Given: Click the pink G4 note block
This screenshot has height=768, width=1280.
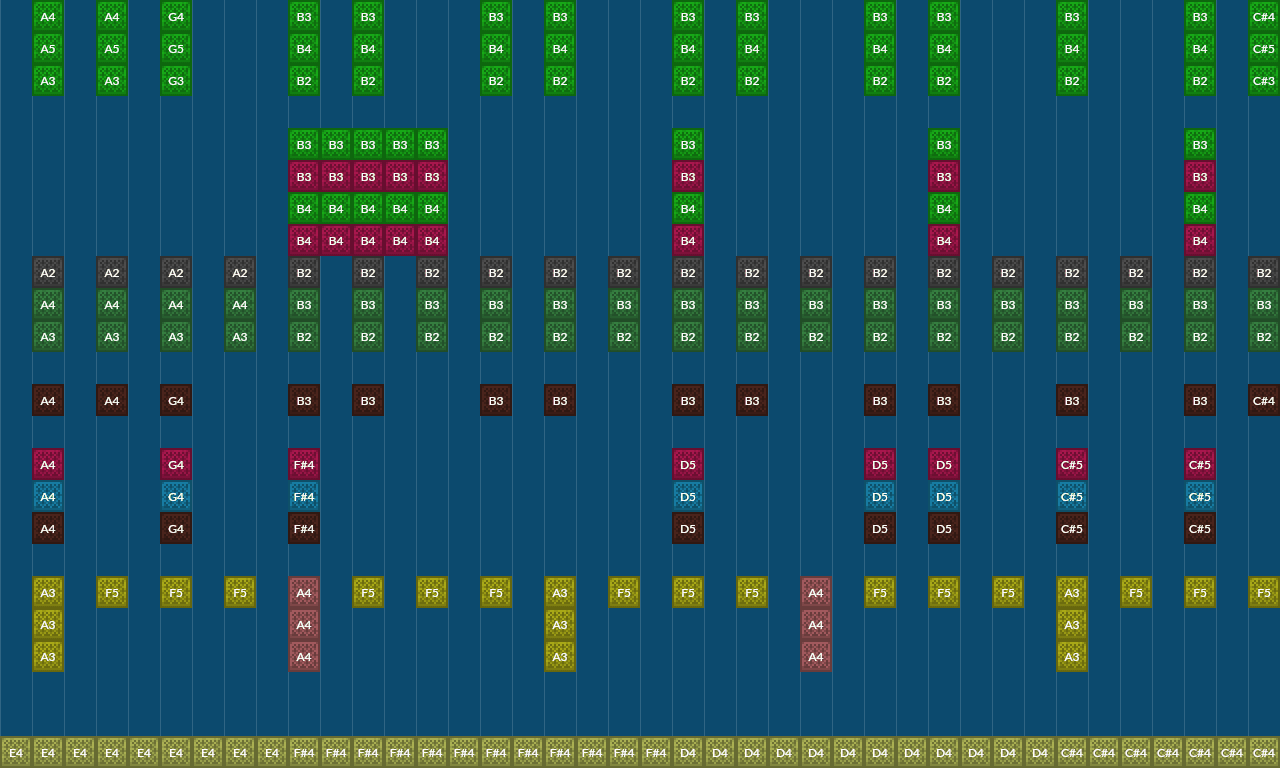Looking at the screenshot, I should tap(176, 464).
